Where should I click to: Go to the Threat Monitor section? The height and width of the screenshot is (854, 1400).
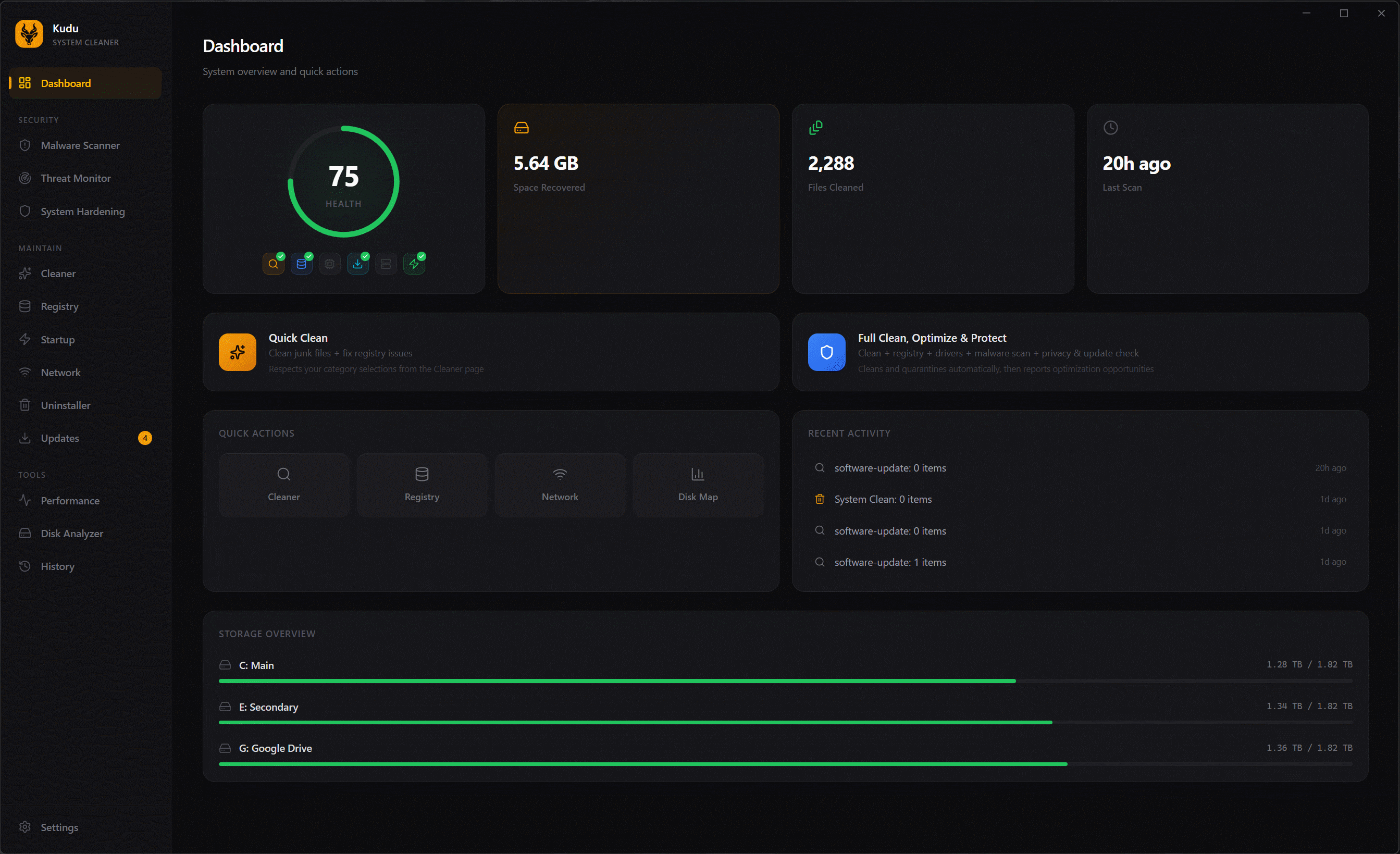pos(76,178)
